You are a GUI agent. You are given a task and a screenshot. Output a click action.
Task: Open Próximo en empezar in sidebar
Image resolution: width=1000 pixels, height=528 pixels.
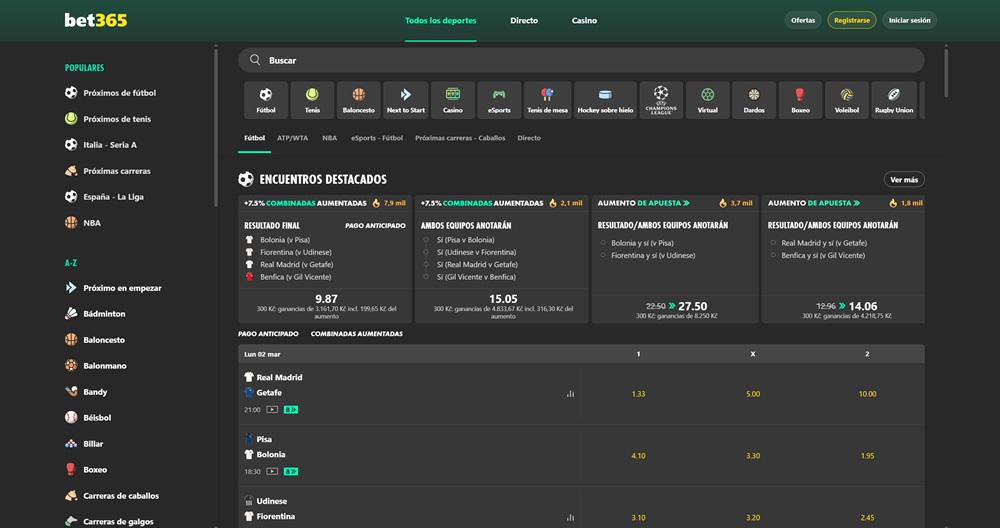113,288
